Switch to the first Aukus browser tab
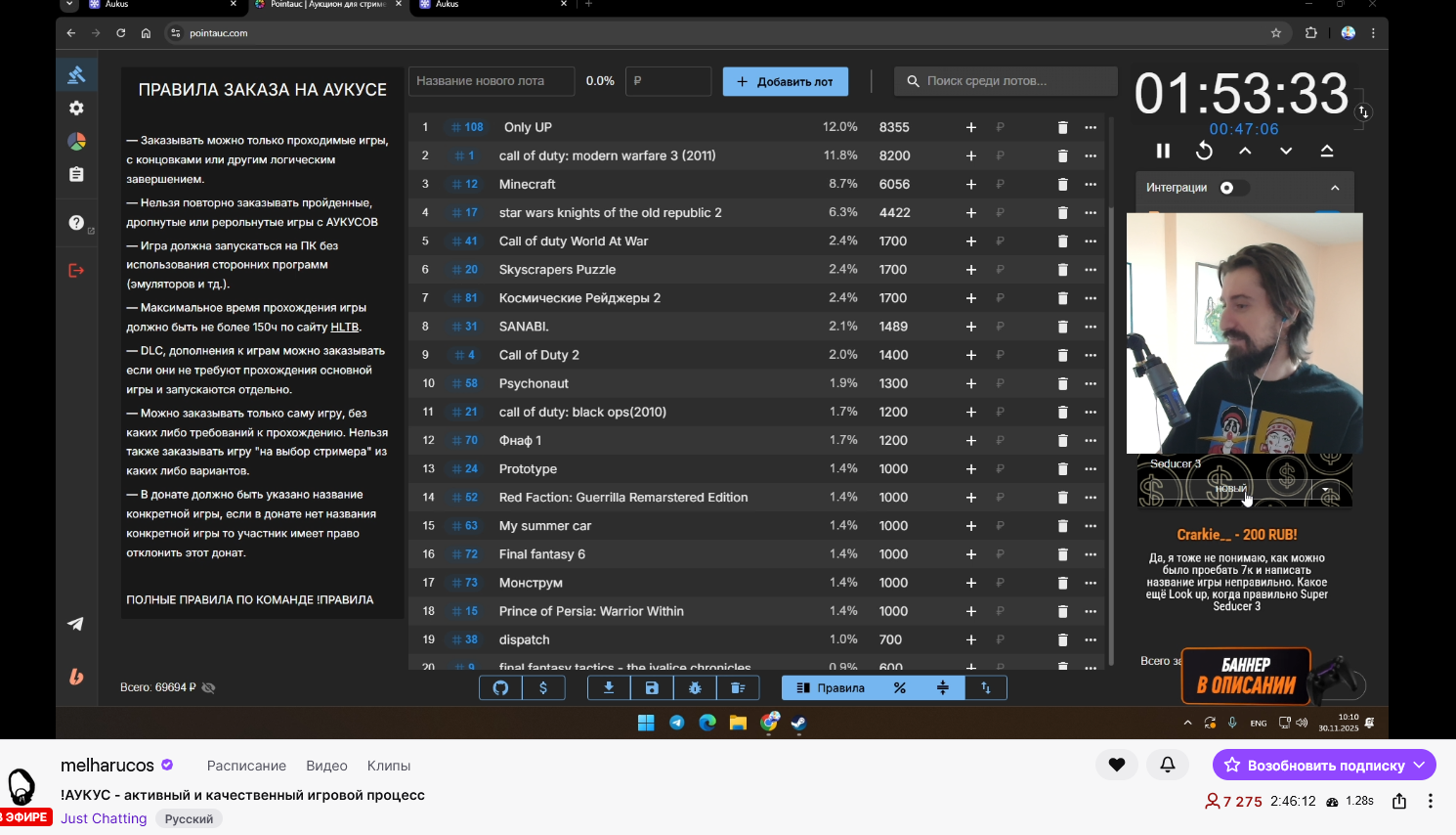The image size is (1456, 835). click(x=162, y=5)
